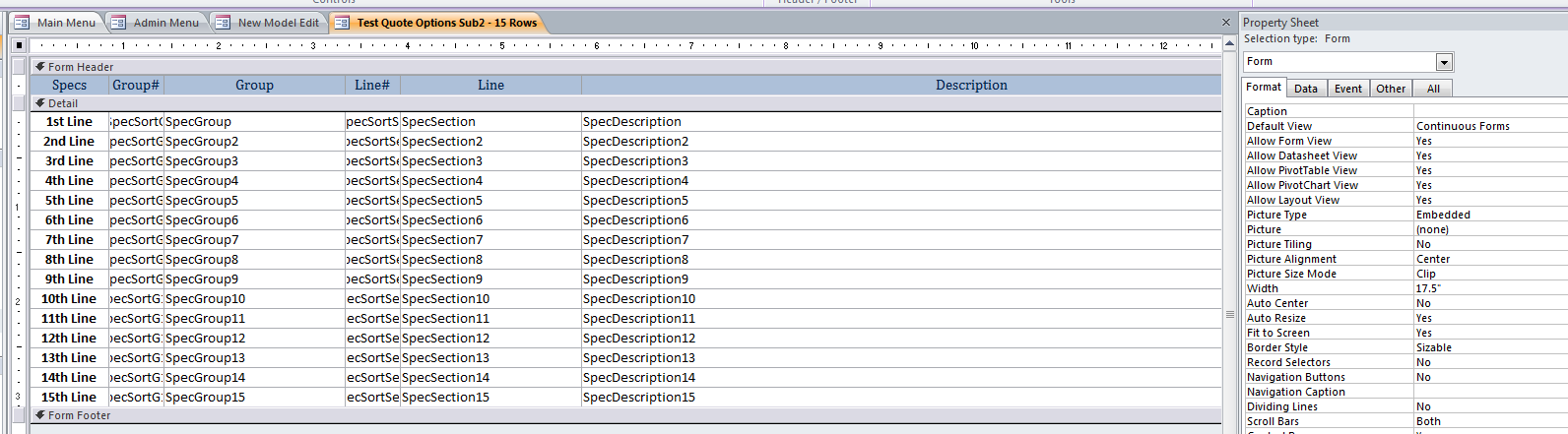Click the Picture Alignment value Center
The width and height of the screenshot is (1568, 434).
click(x=1490, y=259)
